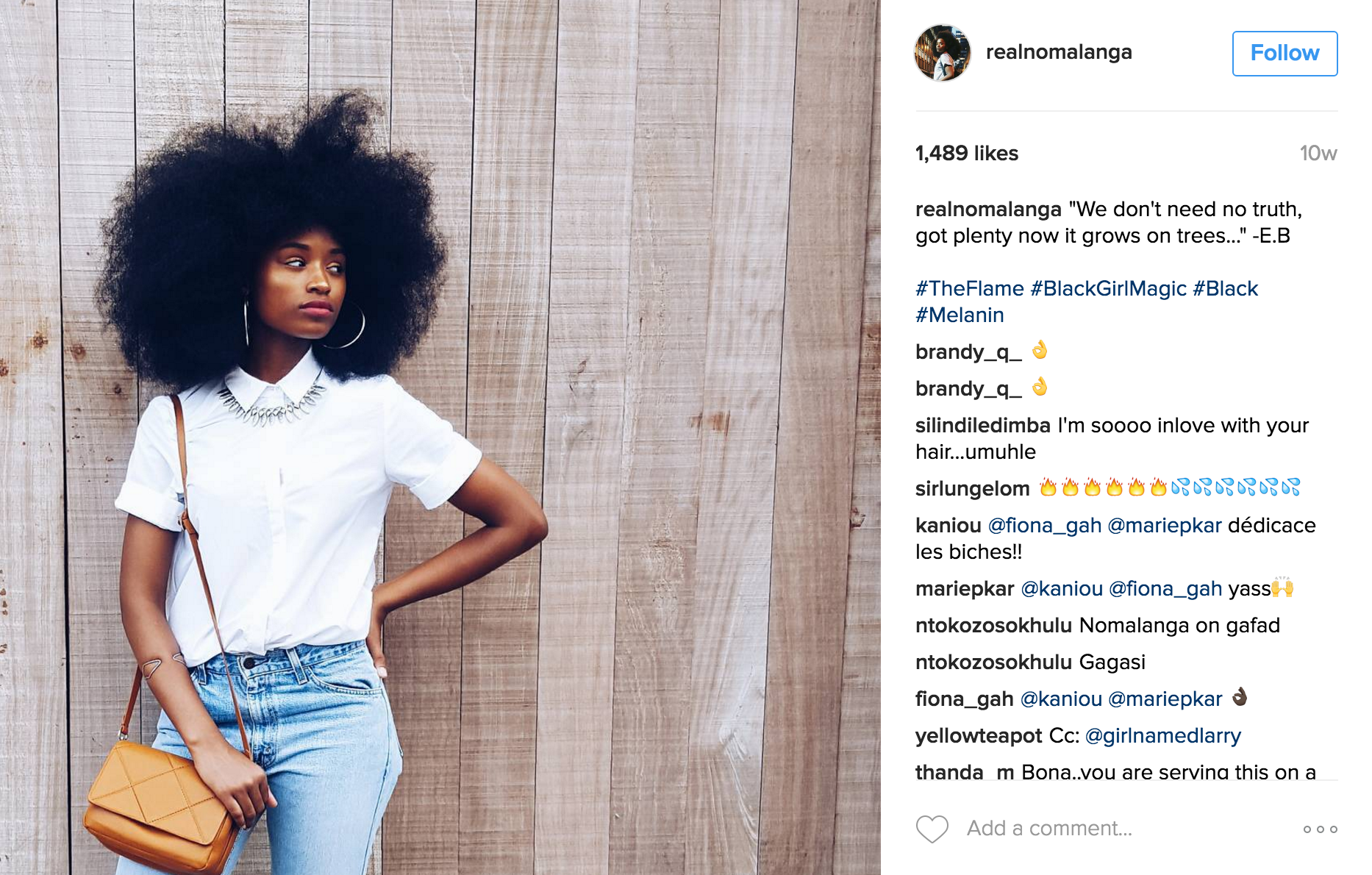Open the #Black hashtag link
This screenshot has height=875, width=1372.
tap(1225, 288)
